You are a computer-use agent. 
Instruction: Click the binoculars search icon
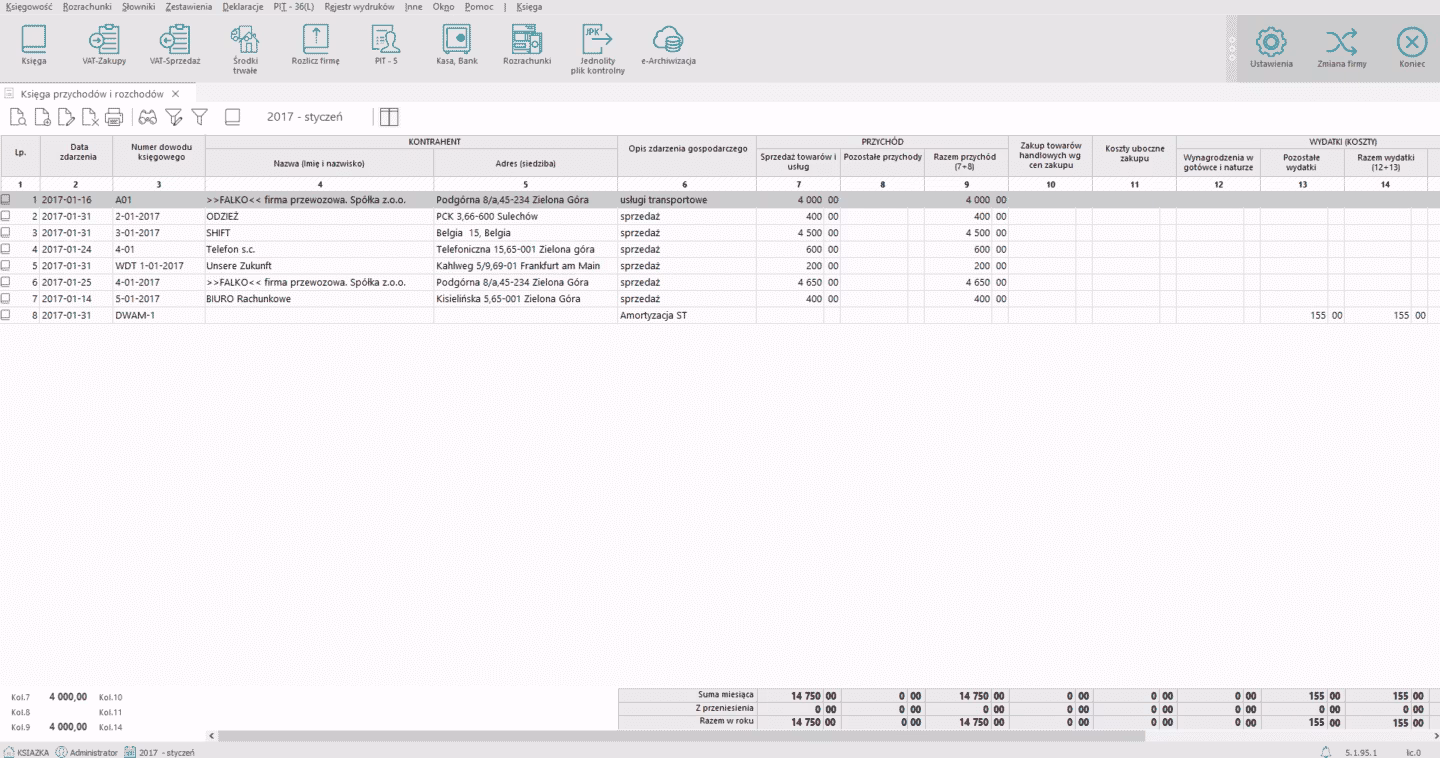(x=148, y=117)
